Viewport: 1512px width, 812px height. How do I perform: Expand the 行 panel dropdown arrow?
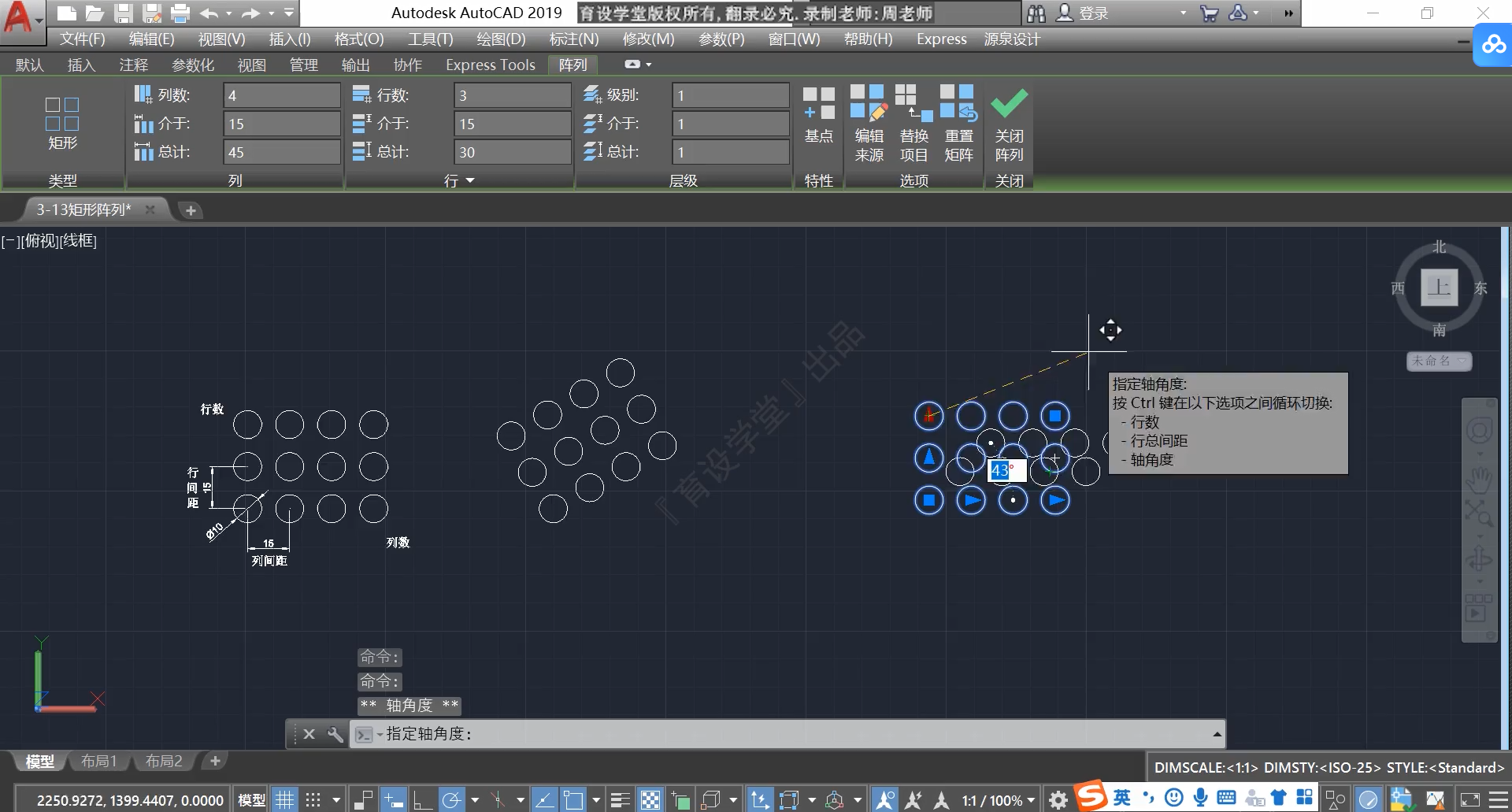click(x=470, y=181)
